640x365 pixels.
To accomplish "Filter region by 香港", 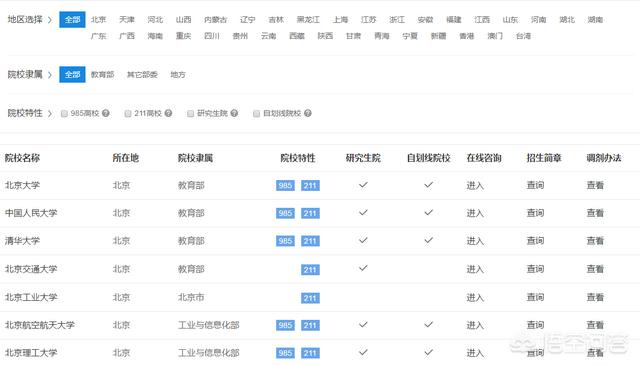I will 467,36.
